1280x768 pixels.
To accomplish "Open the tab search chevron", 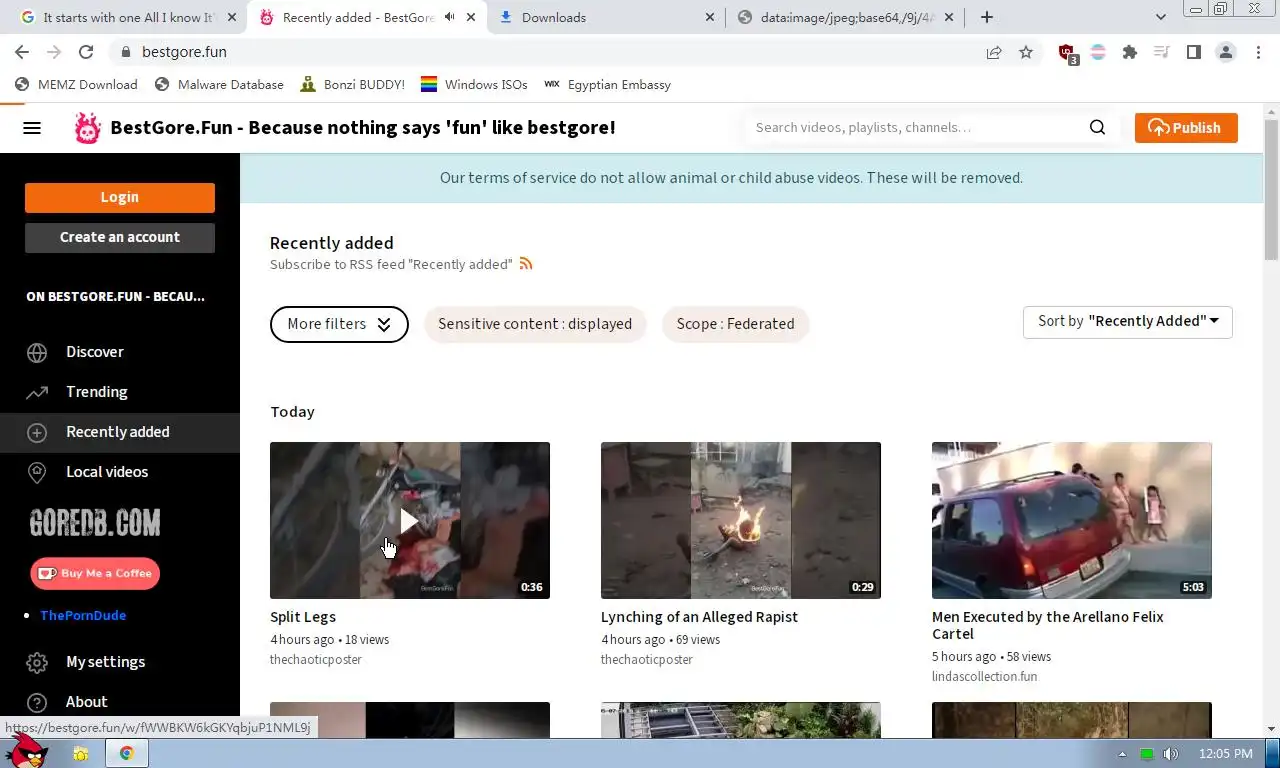I will [x=1161, y=17].
